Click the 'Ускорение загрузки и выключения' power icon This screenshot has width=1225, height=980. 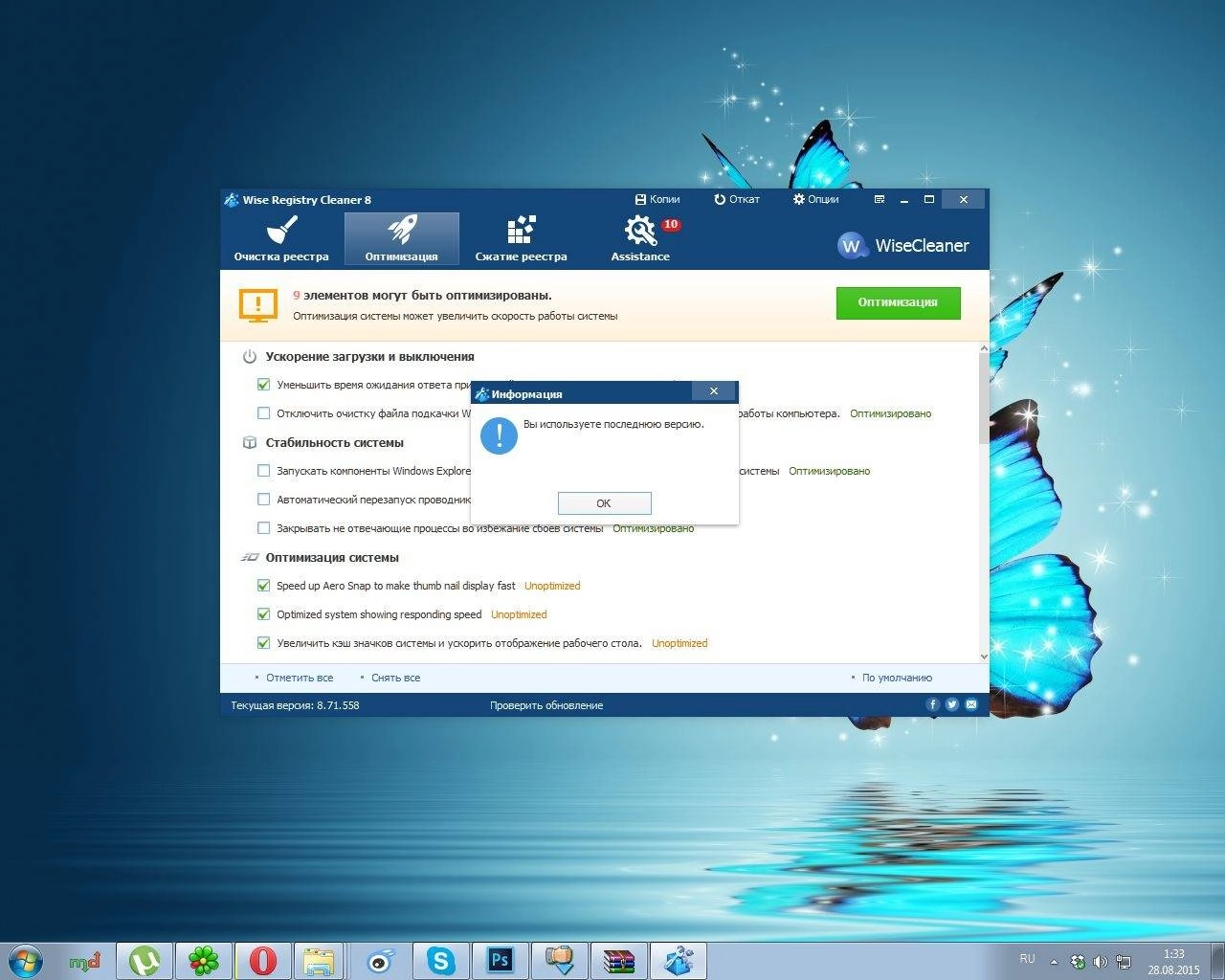[x=249, y=357]
